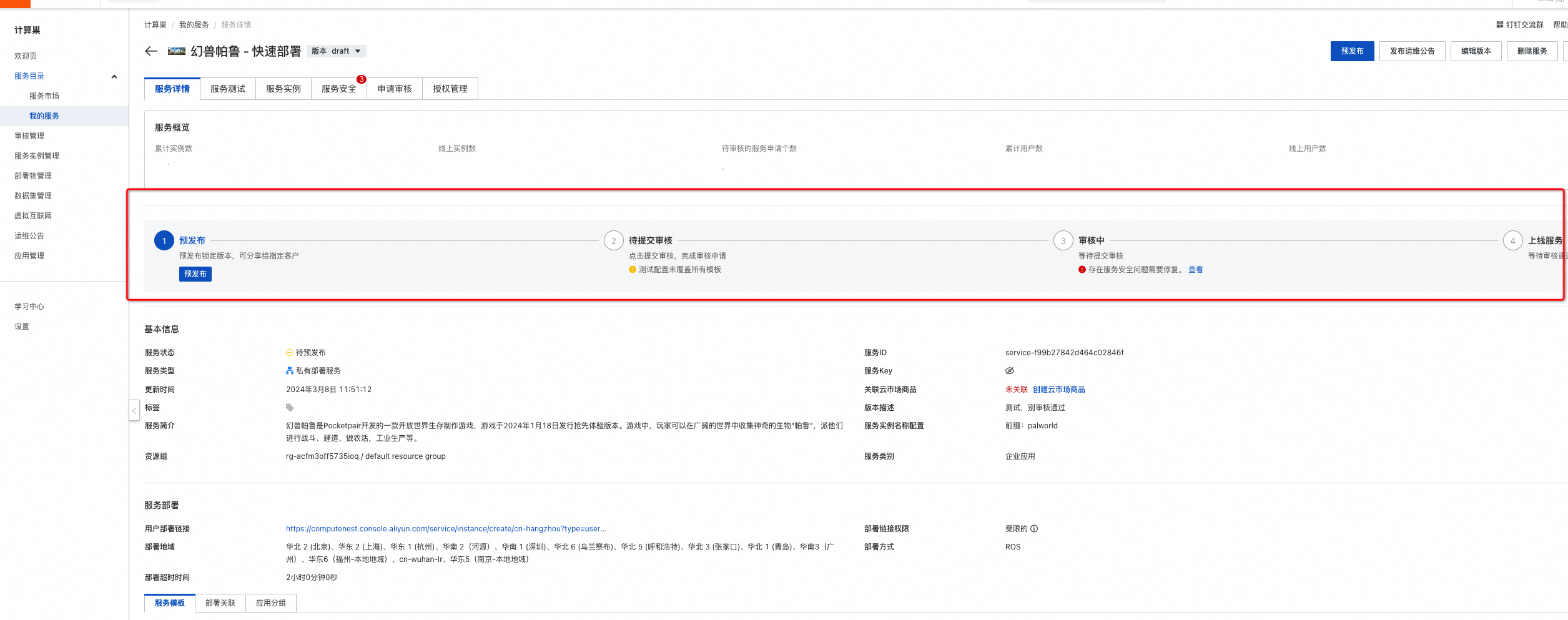Click the 幻兽帕鲁 service thumbnail image
This screenshot has width=1568, height=620.
(x=177, y=51)
